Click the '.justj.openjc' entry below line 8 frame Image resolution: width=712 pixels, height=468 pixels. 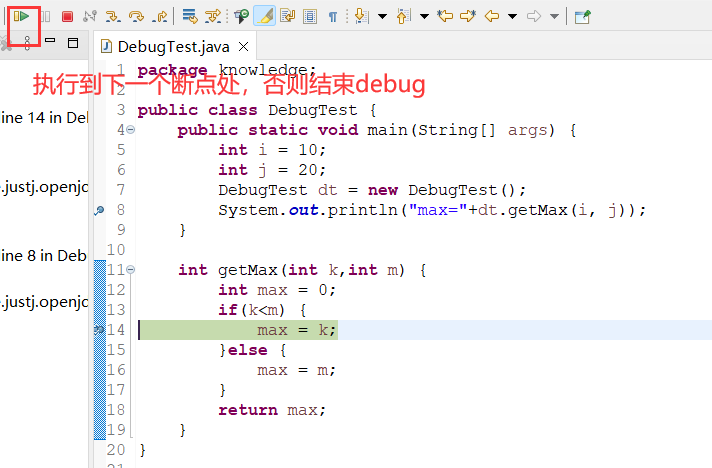tap(44, 301)
